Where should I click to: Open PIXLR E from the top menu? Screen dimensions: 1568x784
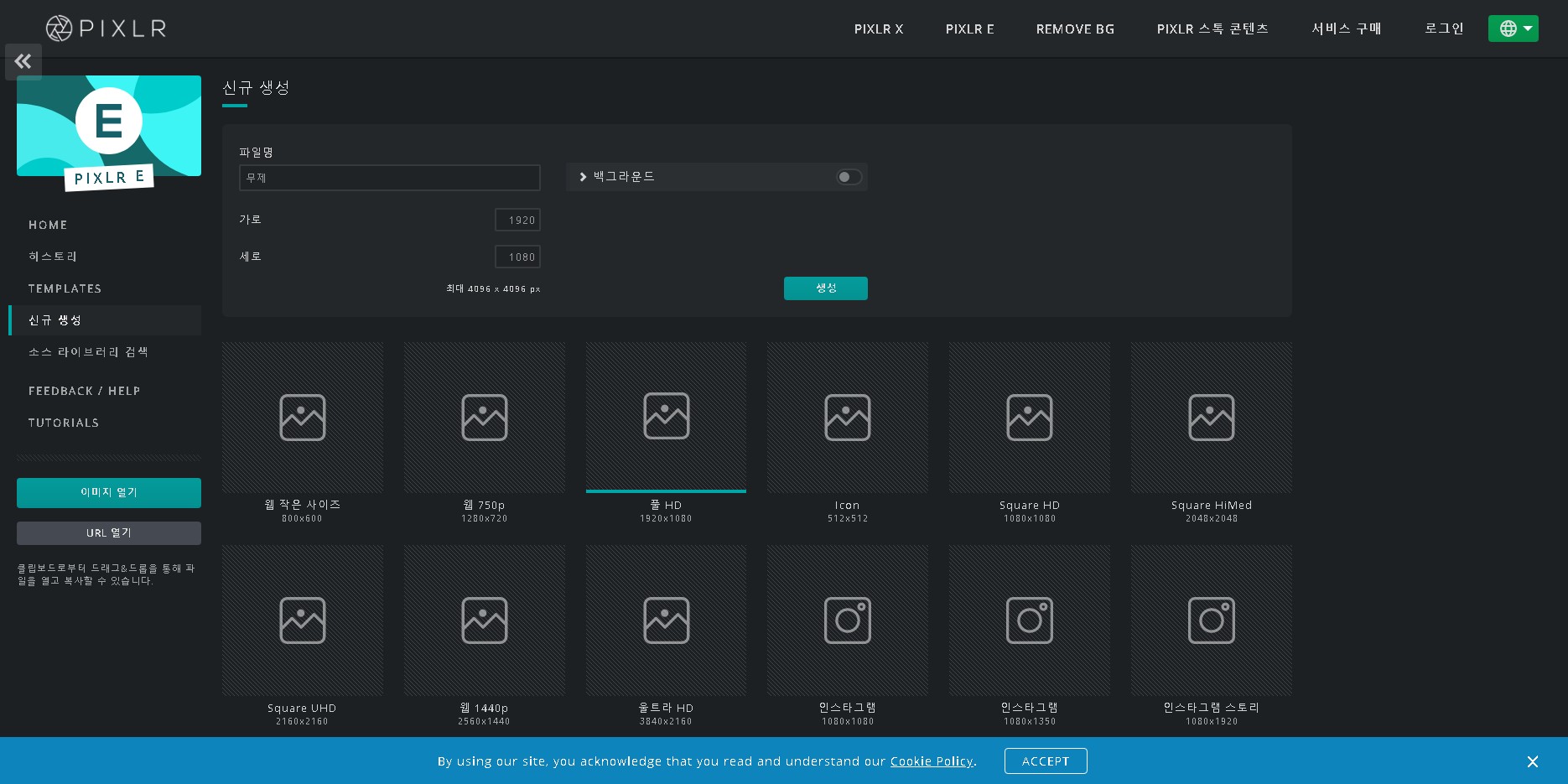(x=970, y=29)
